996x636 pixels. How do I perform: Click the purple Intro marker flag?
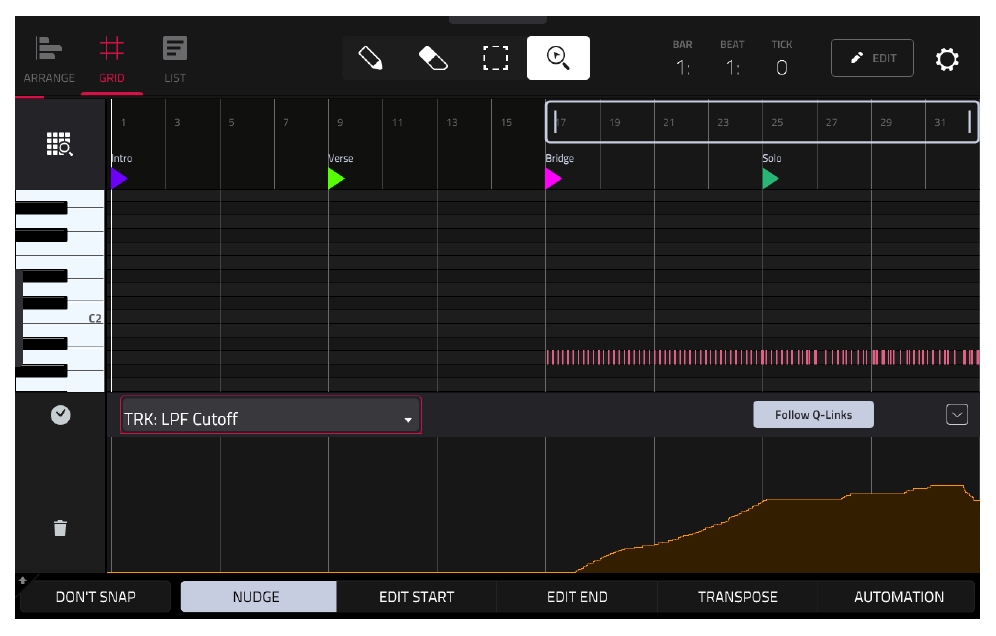click(x=119, y=179)
